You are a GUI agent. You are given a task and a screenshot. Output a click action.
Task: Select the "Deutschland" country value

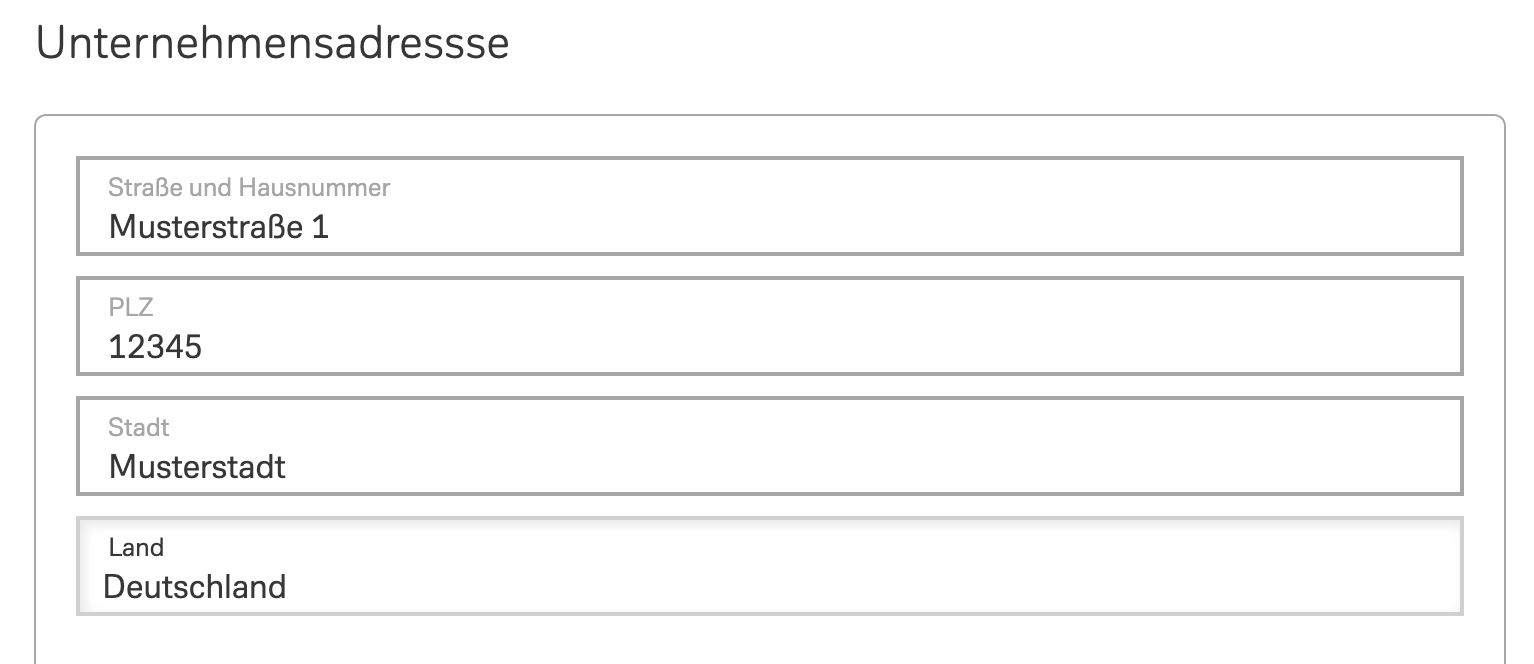[x=195, y=586]
